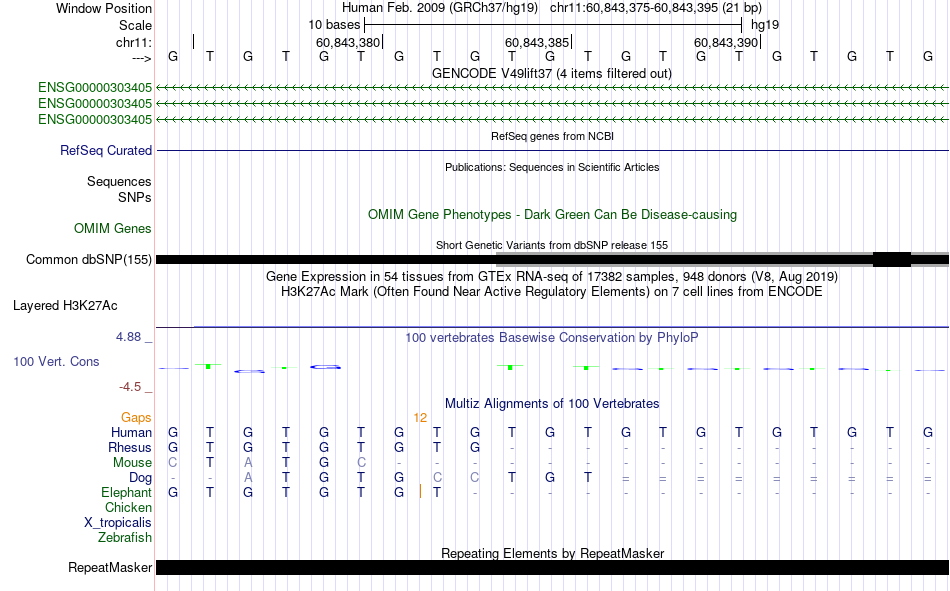Click the orange 12 gap count
Screen dimensions: 950x591
(x=420, y=418)
